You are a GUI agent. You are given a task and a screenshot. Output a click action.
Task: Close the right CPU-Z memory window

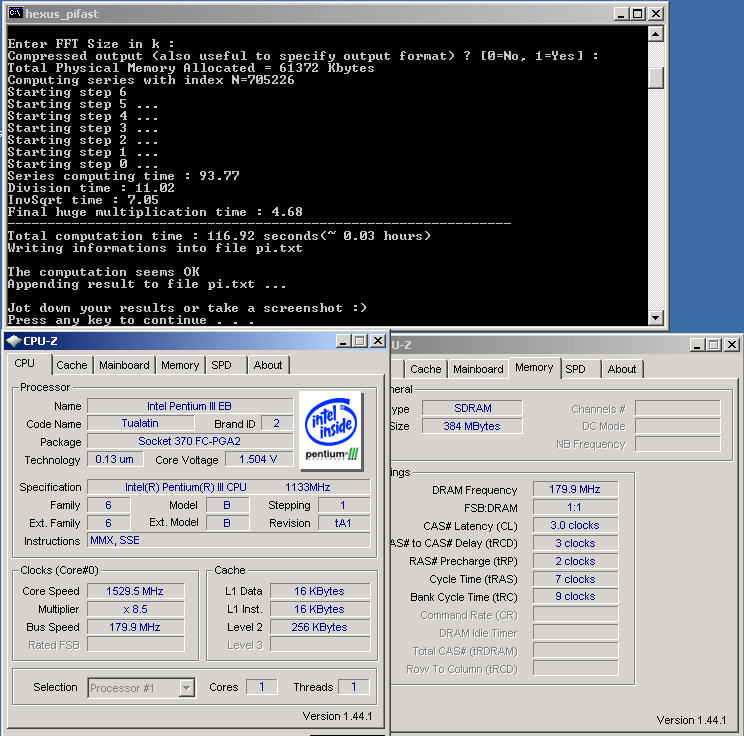(732, 345)
